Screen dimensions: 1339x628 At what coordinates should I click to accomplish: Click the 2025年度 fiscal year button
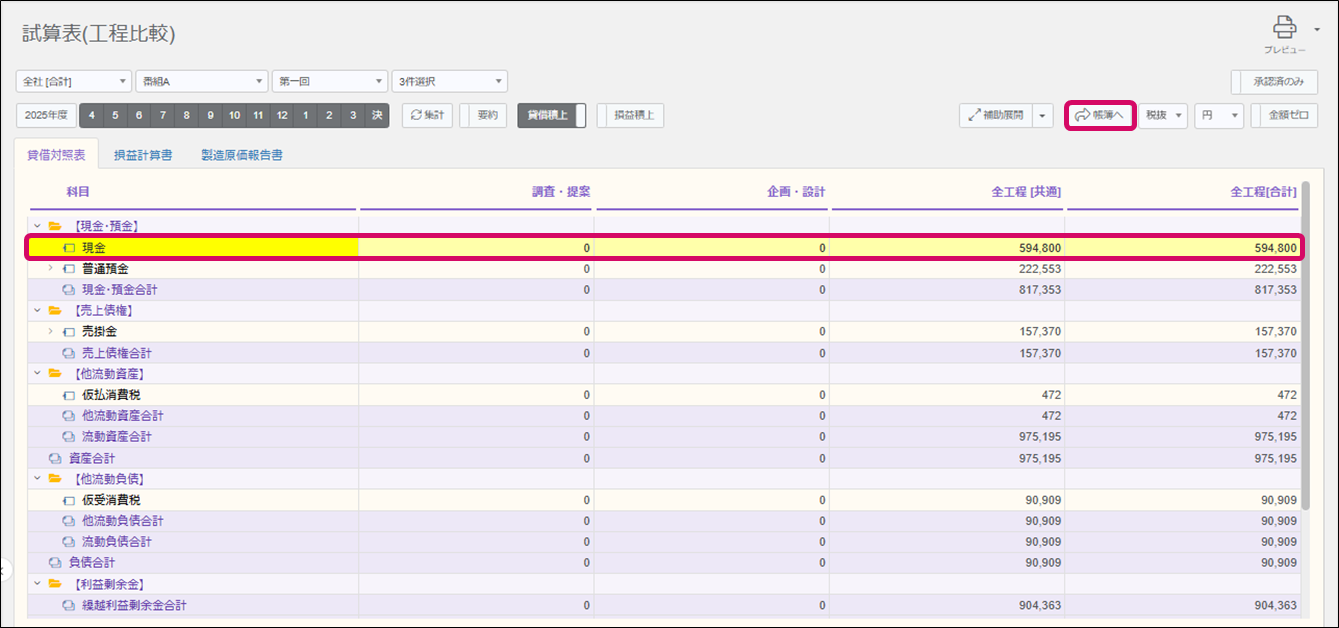point(47,115)
